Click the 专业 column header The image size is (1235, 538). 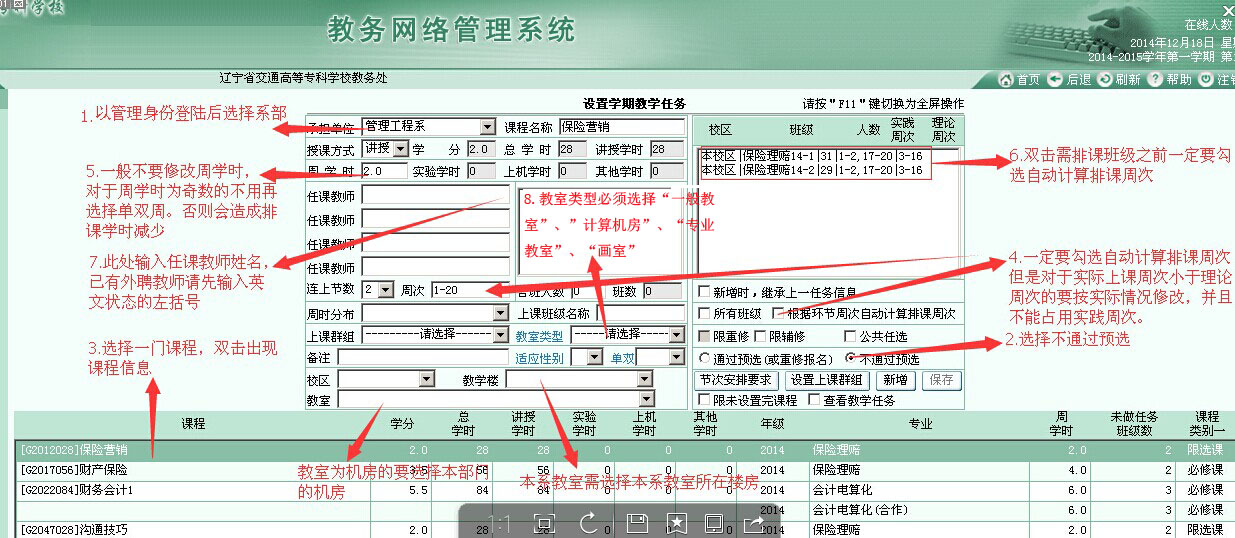[x=920, y=424]
